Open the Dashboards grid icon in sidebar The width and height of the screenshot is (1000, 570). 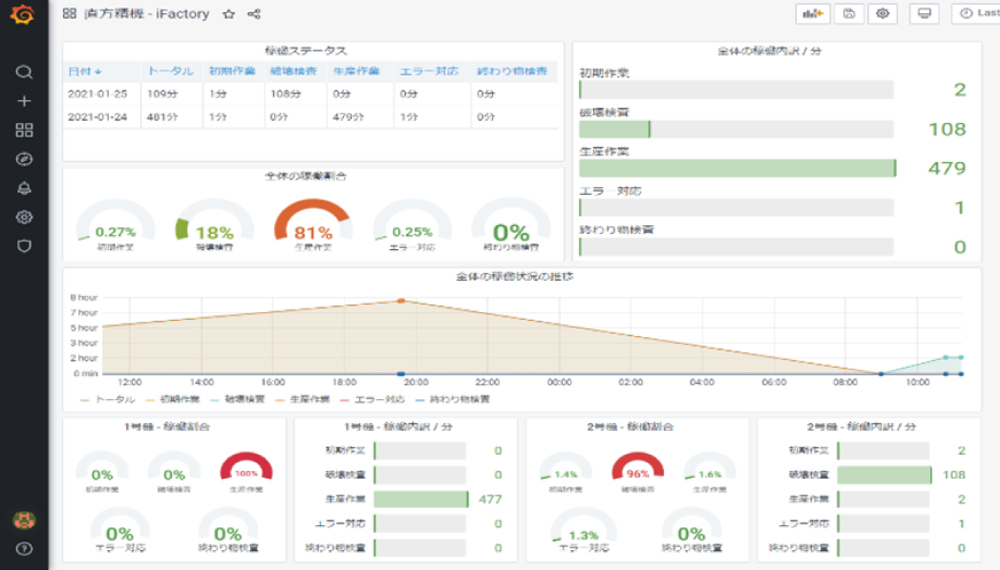point(24,130)
